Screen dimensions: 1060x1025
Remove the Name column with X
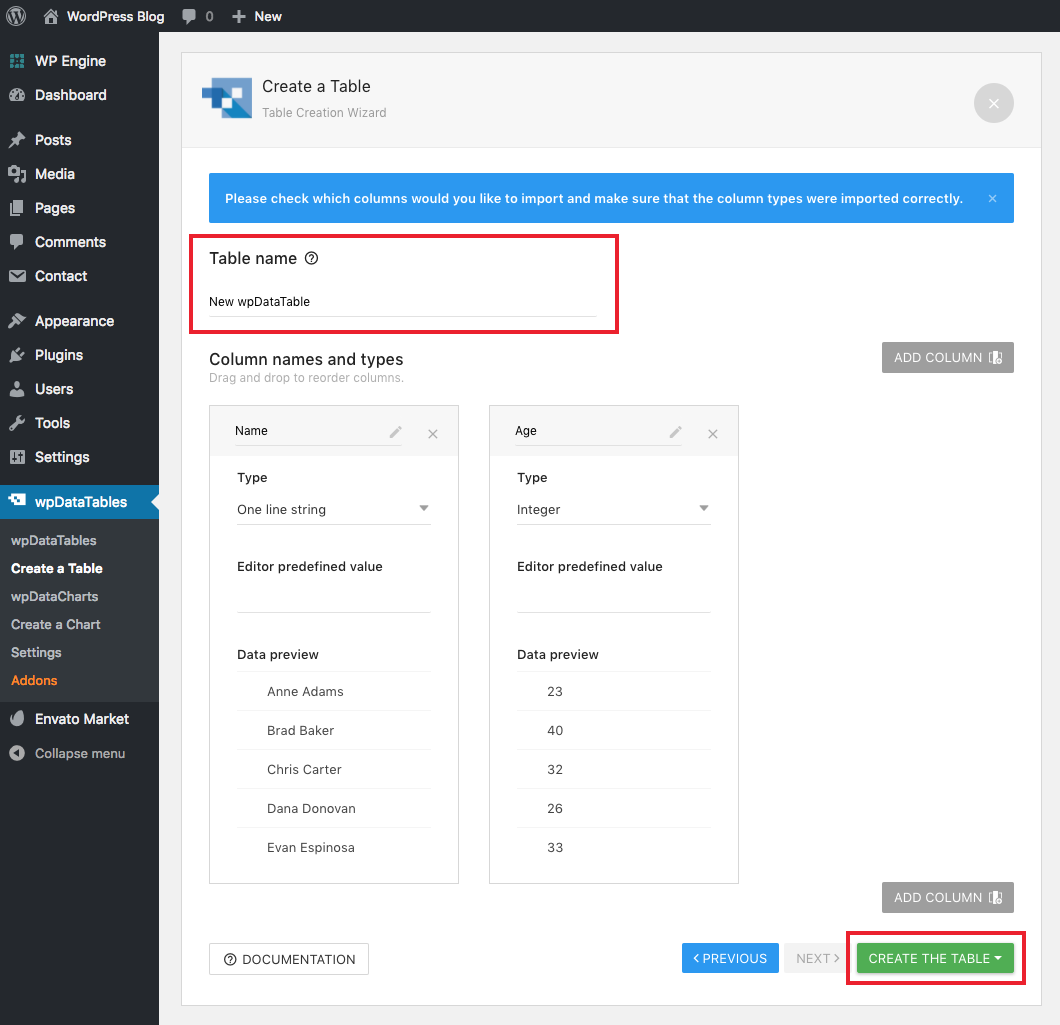coord(433,434)
